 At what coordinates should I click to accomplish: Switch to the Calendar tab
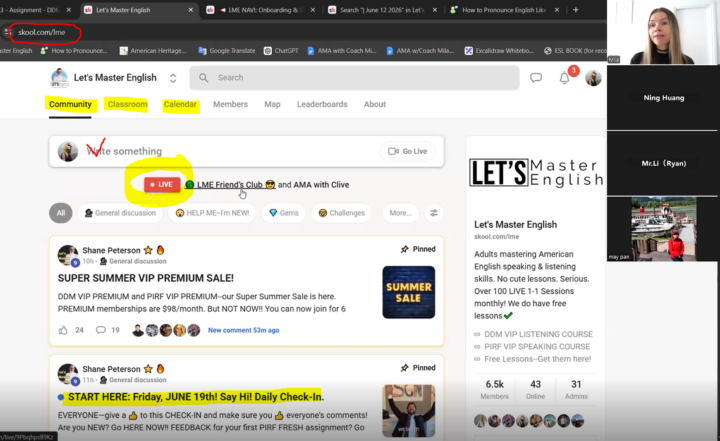coord(180,104)
